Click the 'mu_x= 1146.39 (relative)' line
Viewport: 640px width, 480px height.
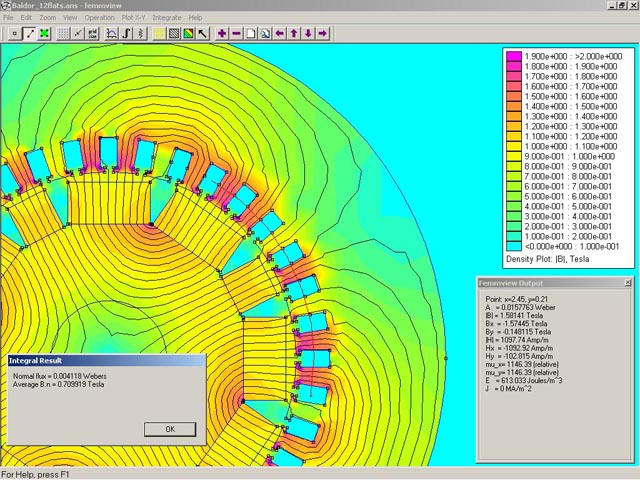(522, 364)
